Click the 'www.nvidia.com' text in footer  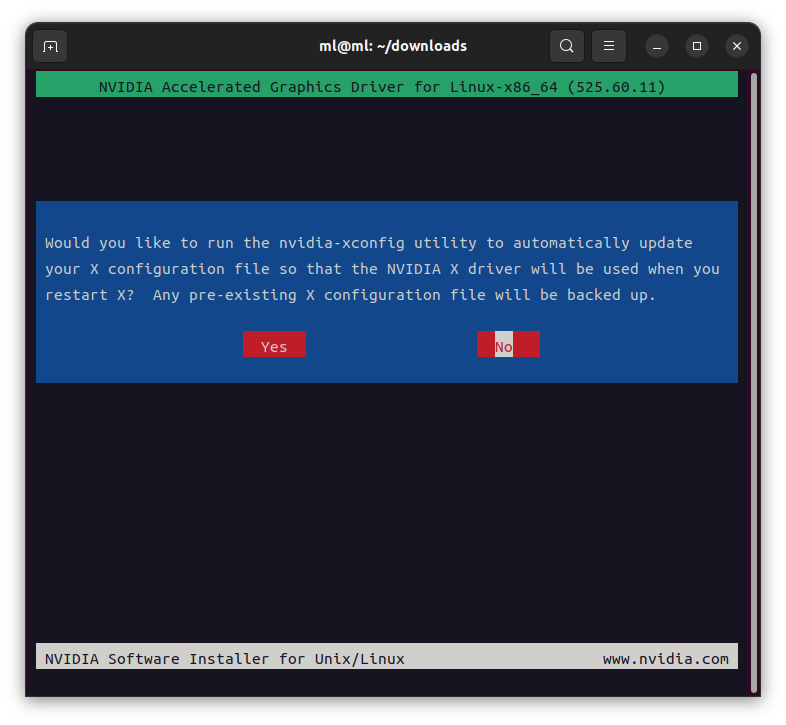[666, 658]
